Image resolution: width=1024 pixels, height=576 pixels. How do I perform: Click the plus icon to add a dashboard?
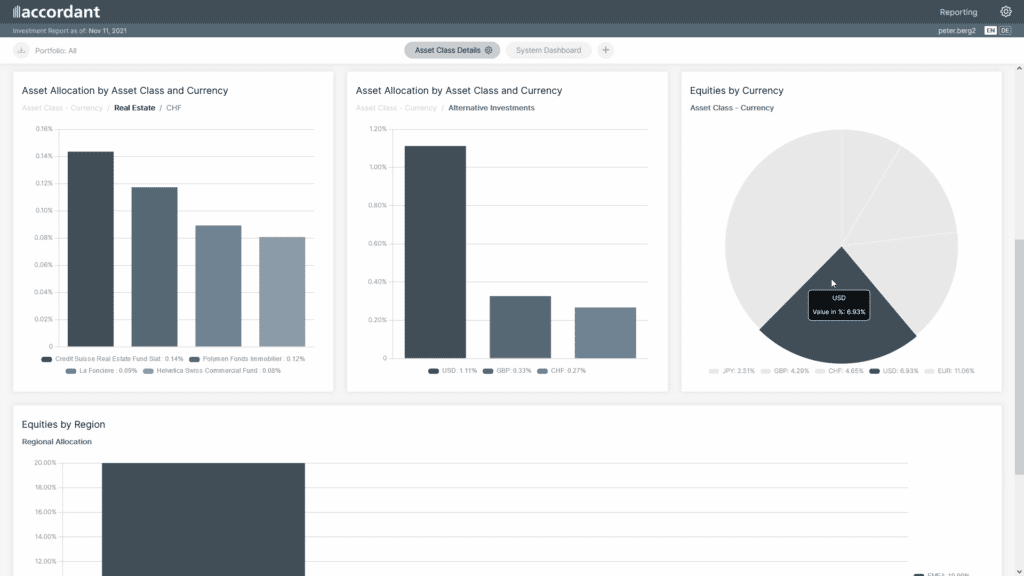(x=605, y=49)
